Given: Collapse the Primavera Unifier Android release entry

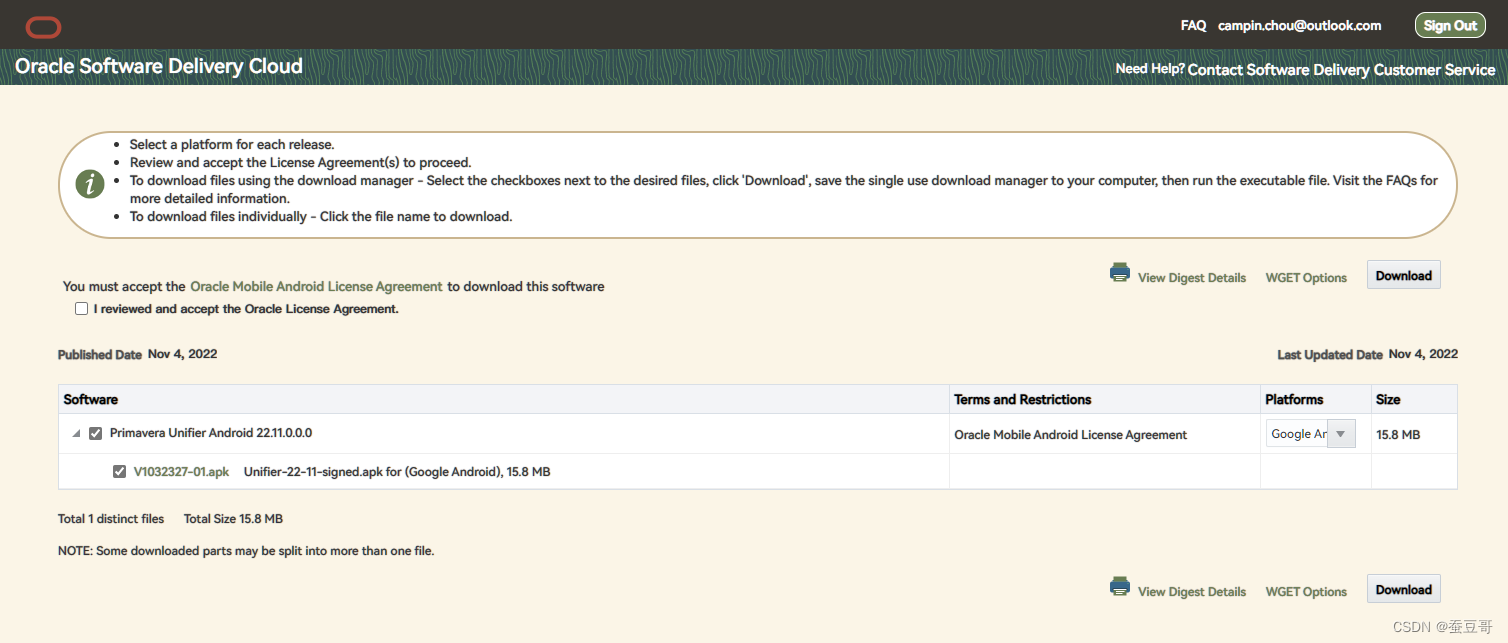Looking at the screenshot, I should (75, 434).
